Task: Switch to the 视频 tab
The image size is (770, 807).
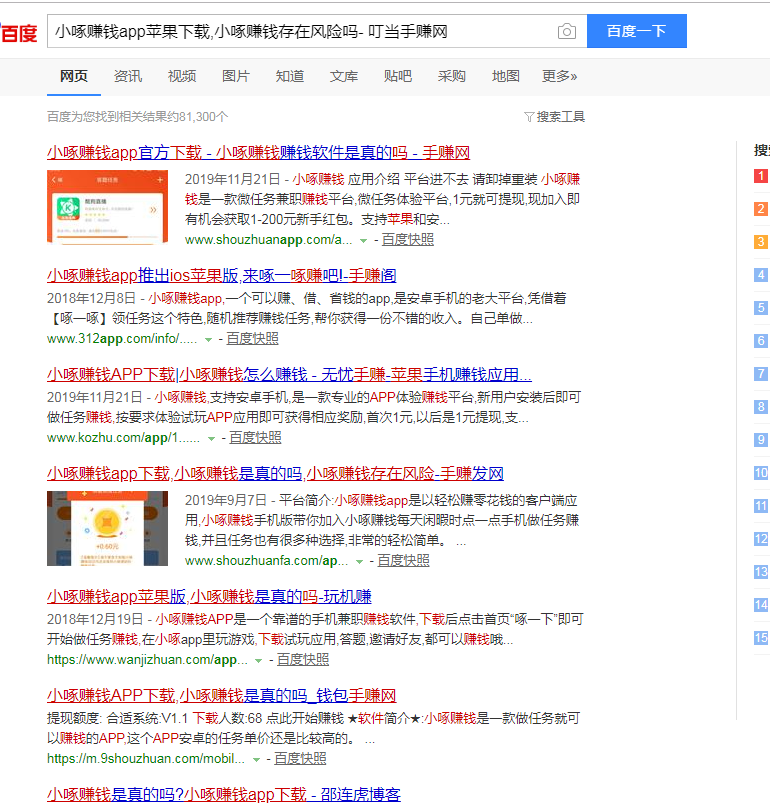Action: [x=182, y=76]
